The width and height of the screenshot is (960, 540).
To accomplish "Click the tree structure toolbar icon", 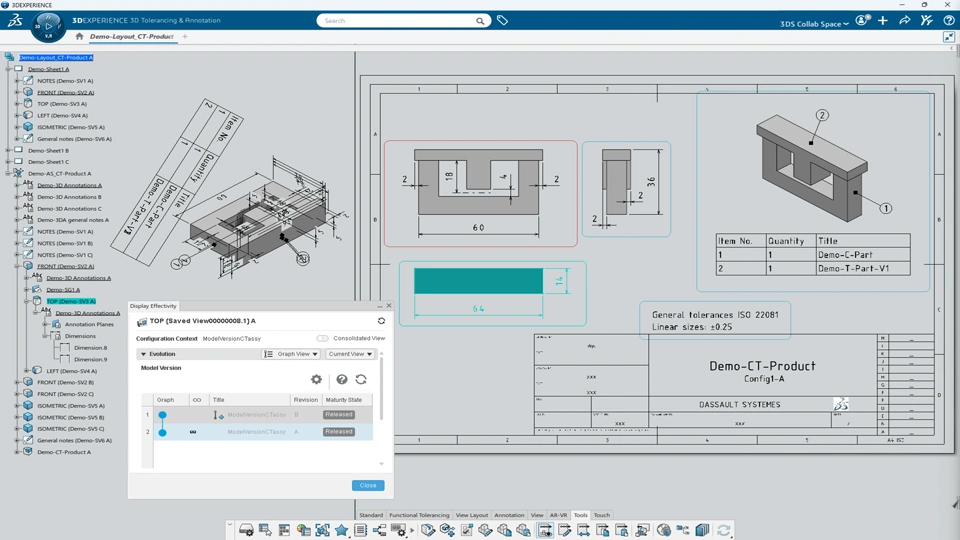I will [380, 530].
